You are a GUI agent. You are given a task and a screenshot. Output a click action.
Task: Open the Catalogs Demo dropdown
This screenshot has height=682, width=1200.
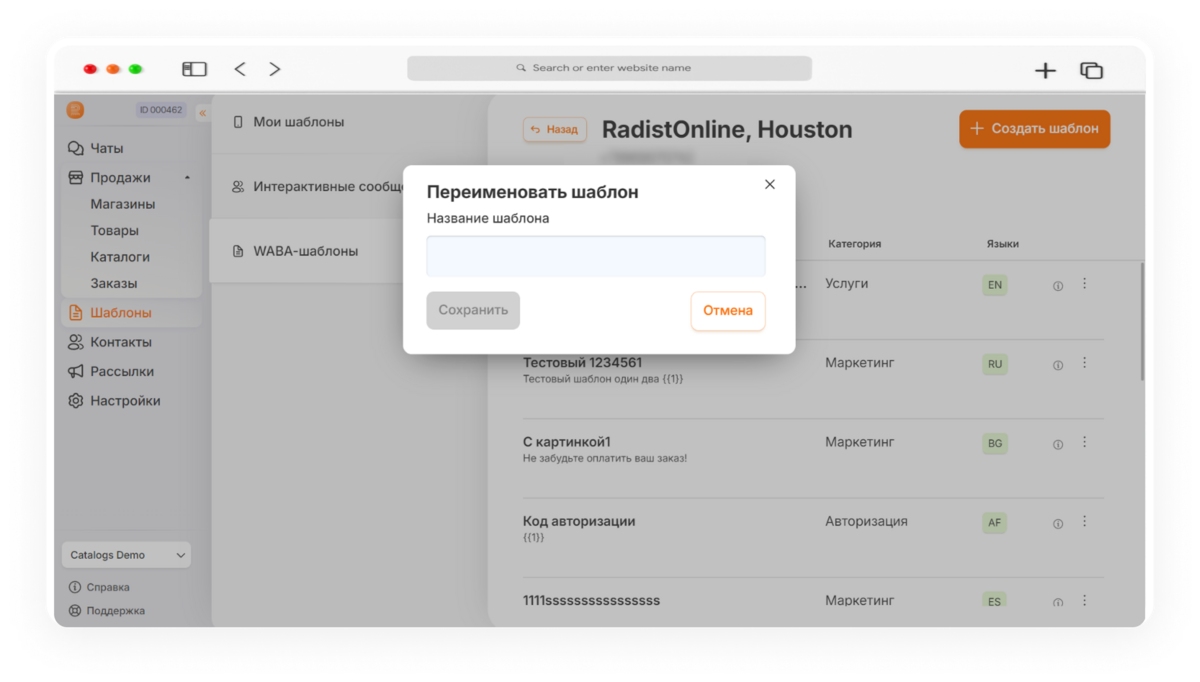coord(126,555)
